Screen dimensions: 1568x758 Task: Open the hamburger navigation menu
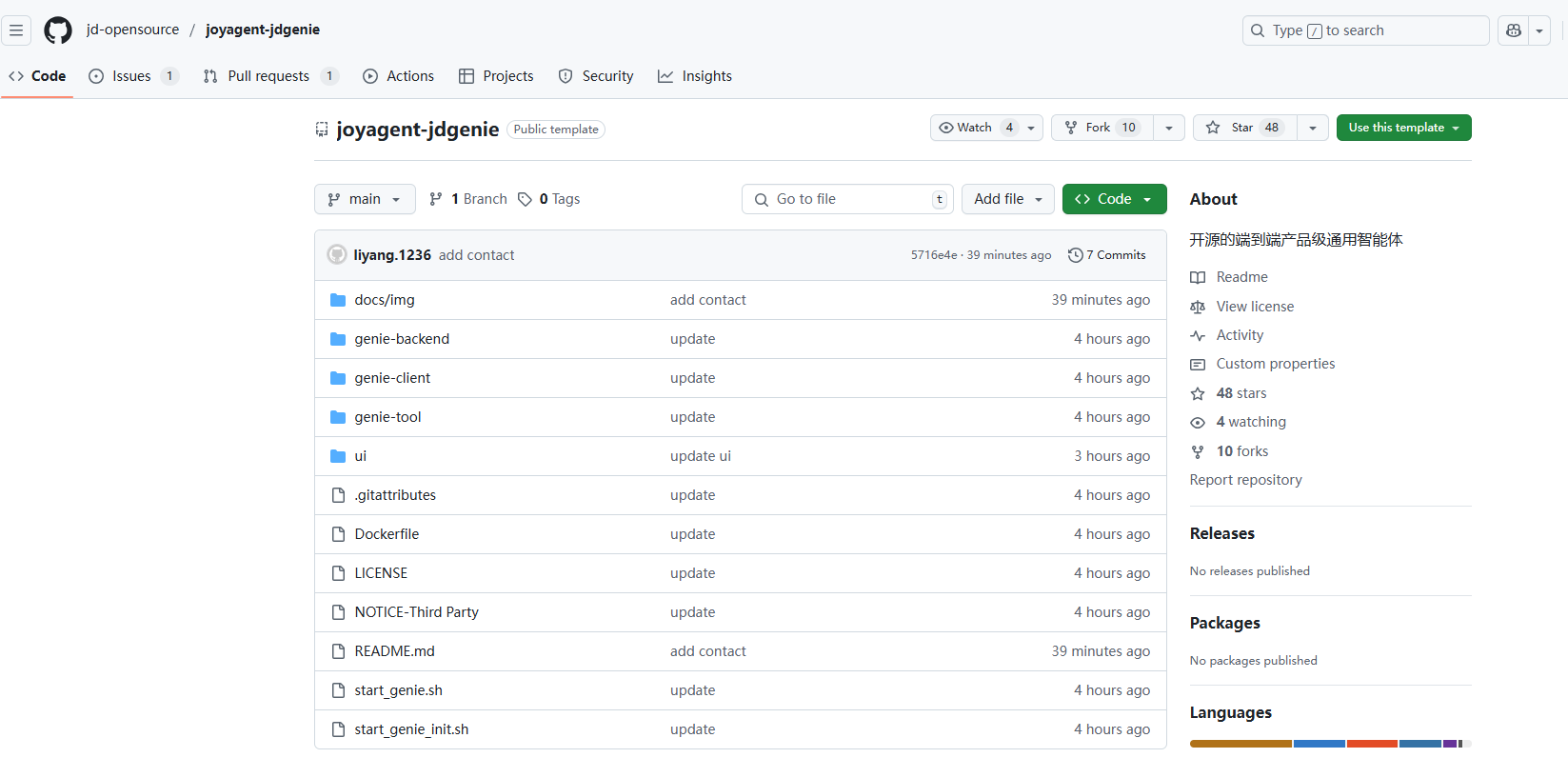pos(16,30)
